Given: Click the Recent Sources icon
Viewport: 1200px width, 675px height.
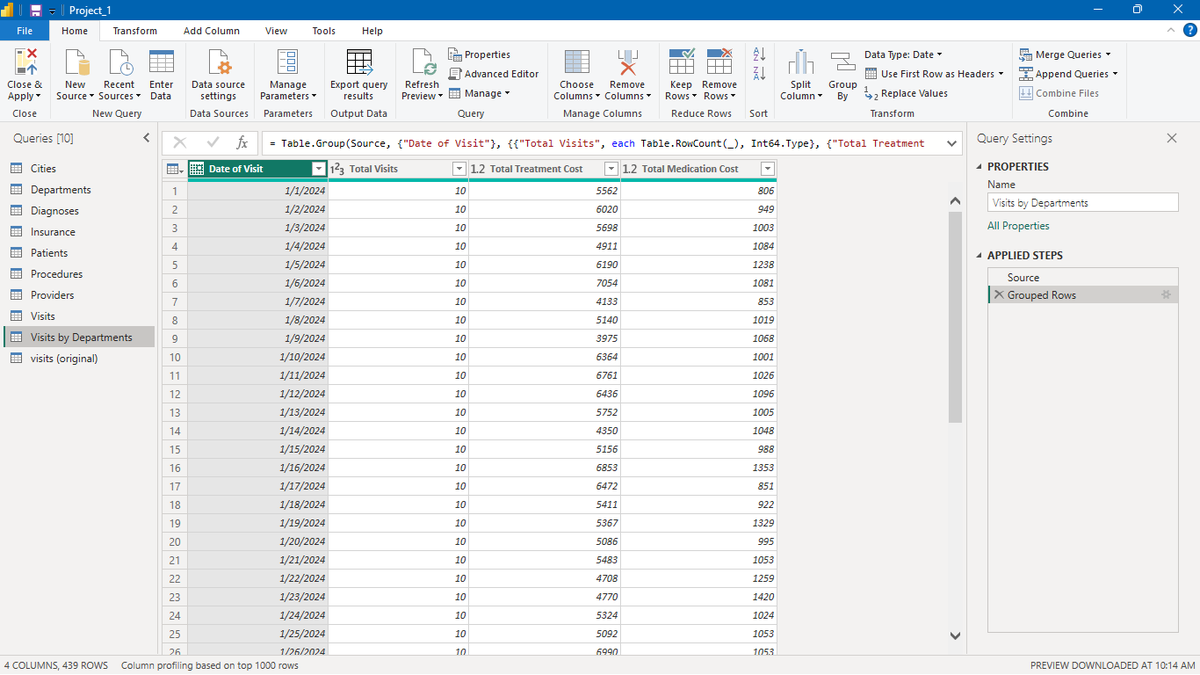Looking at the screenshot, I should coord(119,62).
